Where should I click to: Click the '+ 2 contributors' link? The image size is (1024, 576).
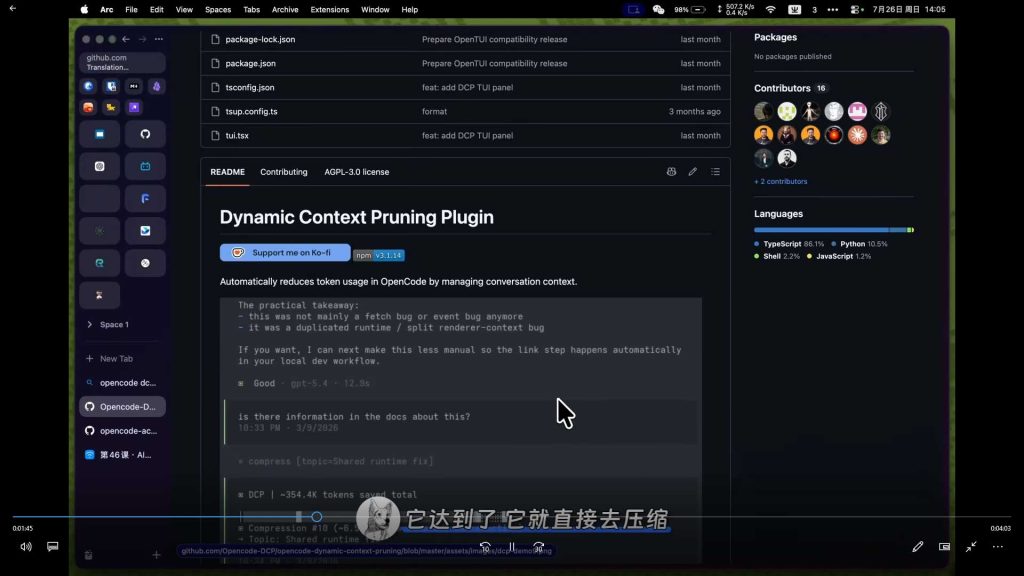pyautogui.click(x=780, y=182)
